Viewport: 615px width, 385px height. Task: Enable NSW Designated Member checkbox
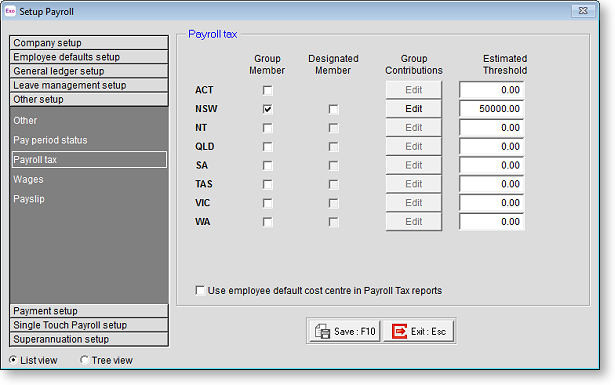333,109
